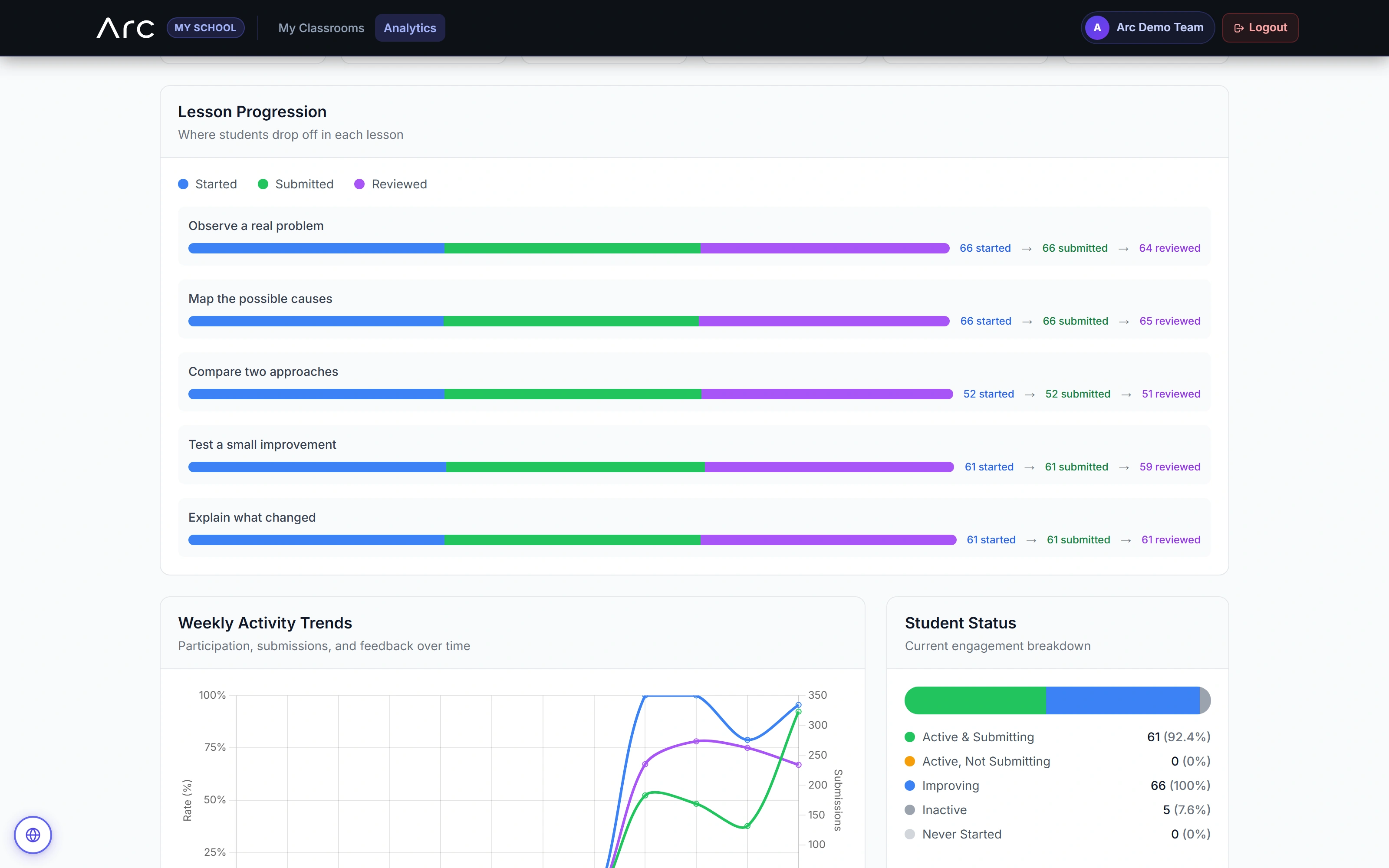The height and width of the screenshot is (868, 1389).
Task: Log out using the Logout button
Action: 1260,27
